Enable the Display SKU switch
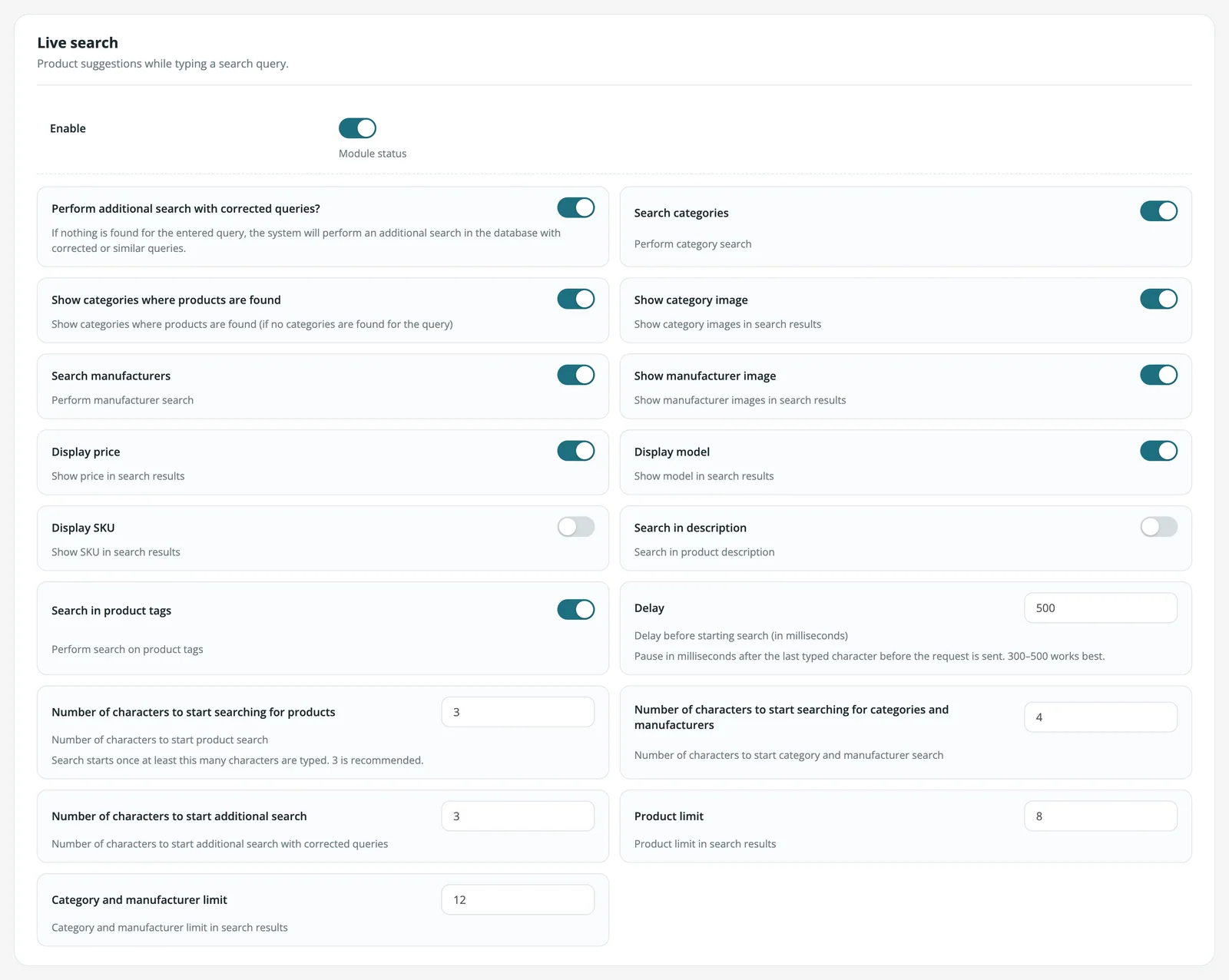1229x980 pixels. click(576, 527)
